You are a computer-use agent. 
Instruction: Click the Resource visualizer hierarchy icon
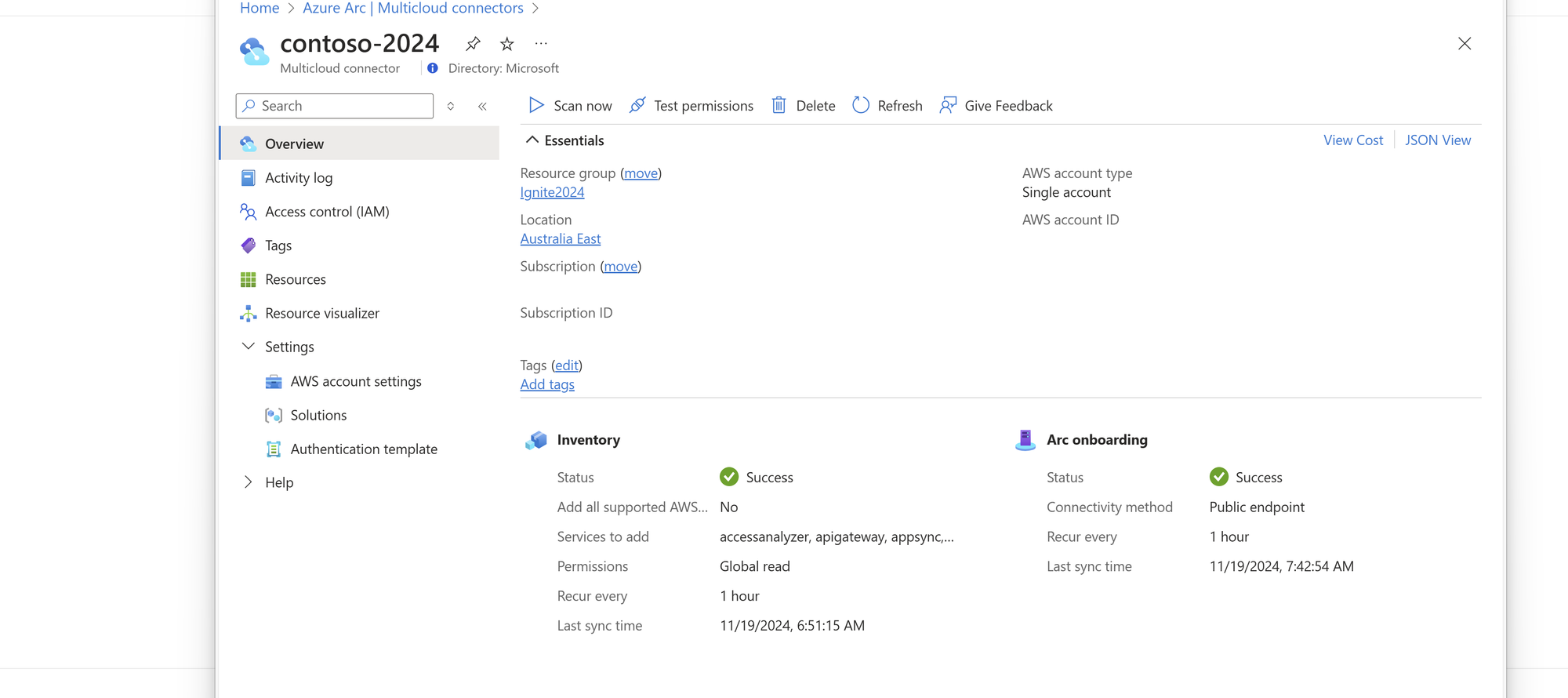pyautogui.click(x=248, y=314)
